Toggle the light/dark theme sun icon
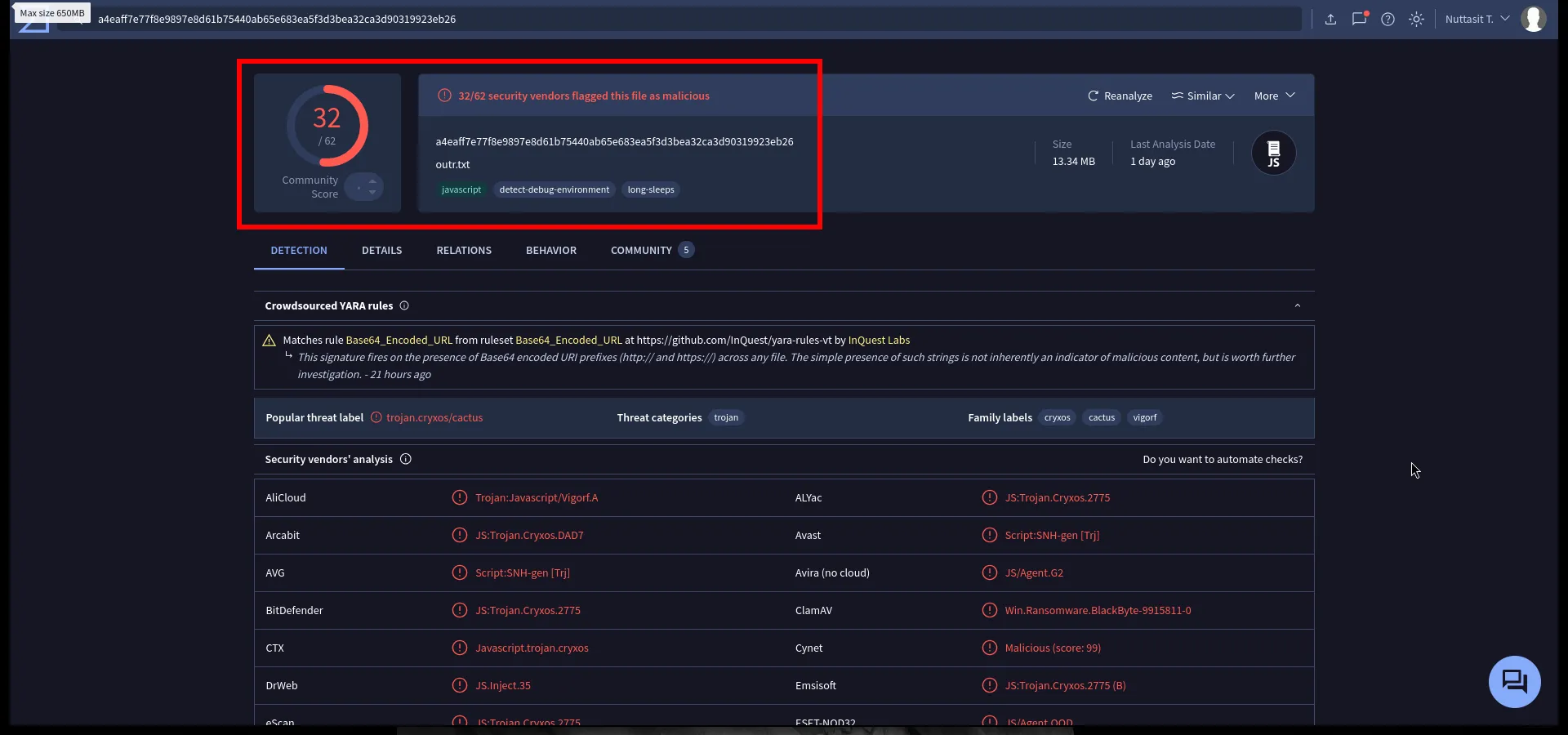Image resolution: width=1568 pixels, height=735 pixels. tap(1416, 19)
